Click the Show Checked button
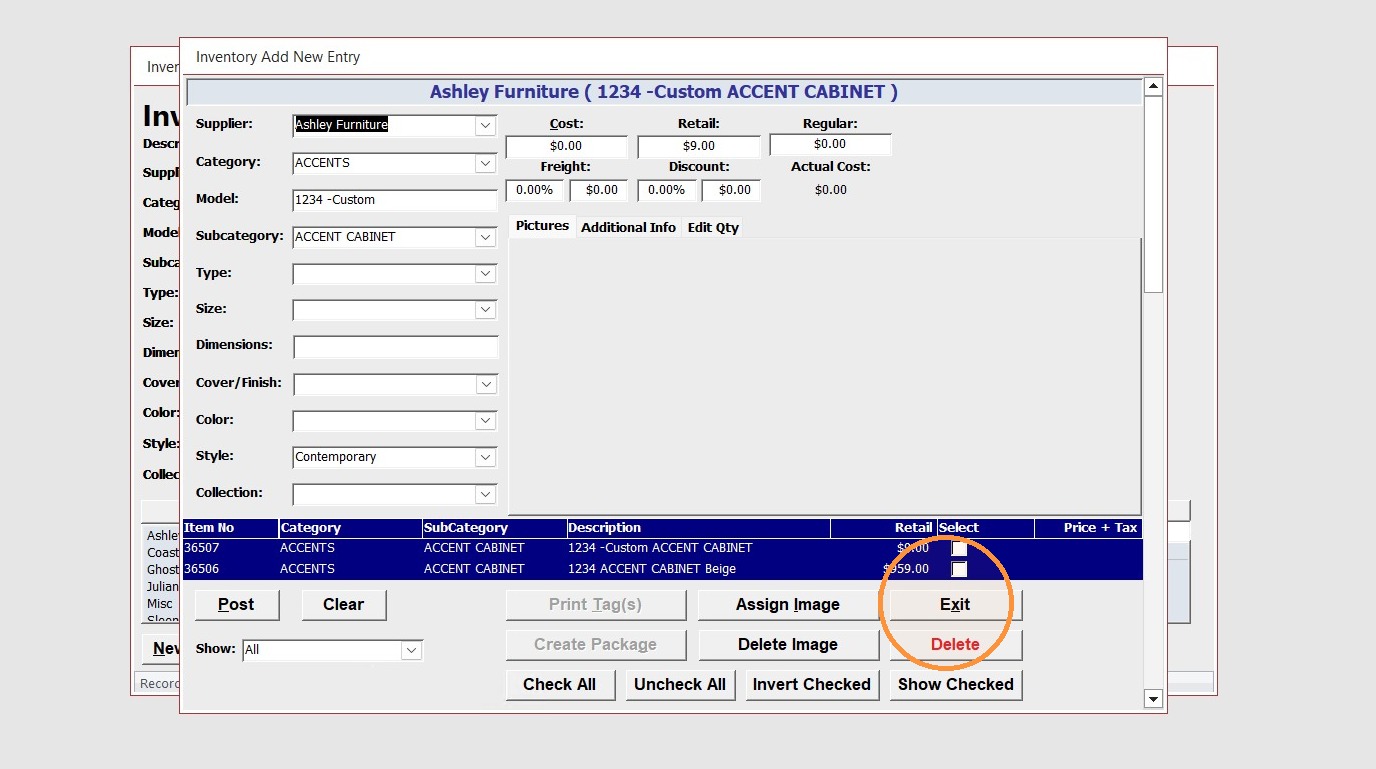This screenshot has width=1376, height=769. tap(955, 684)
